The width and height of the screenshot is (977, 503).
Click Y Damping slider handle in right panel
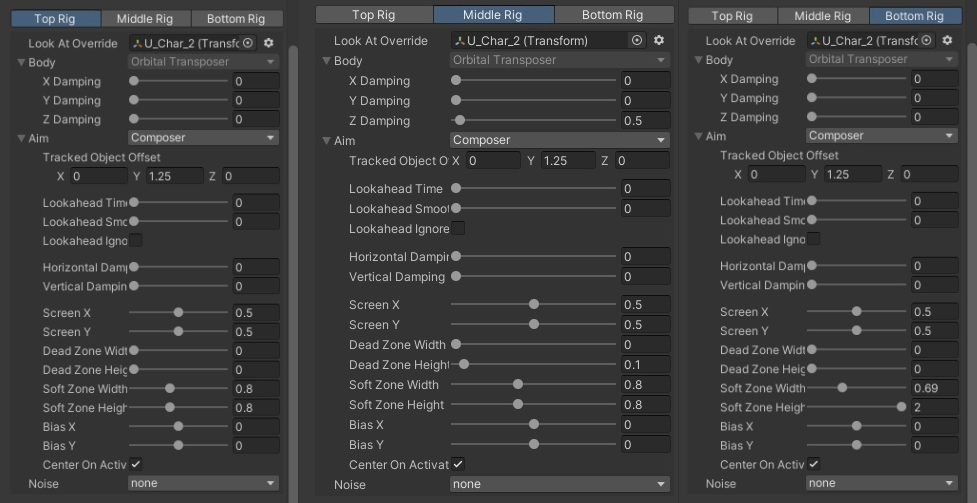[x=811, y=98]
